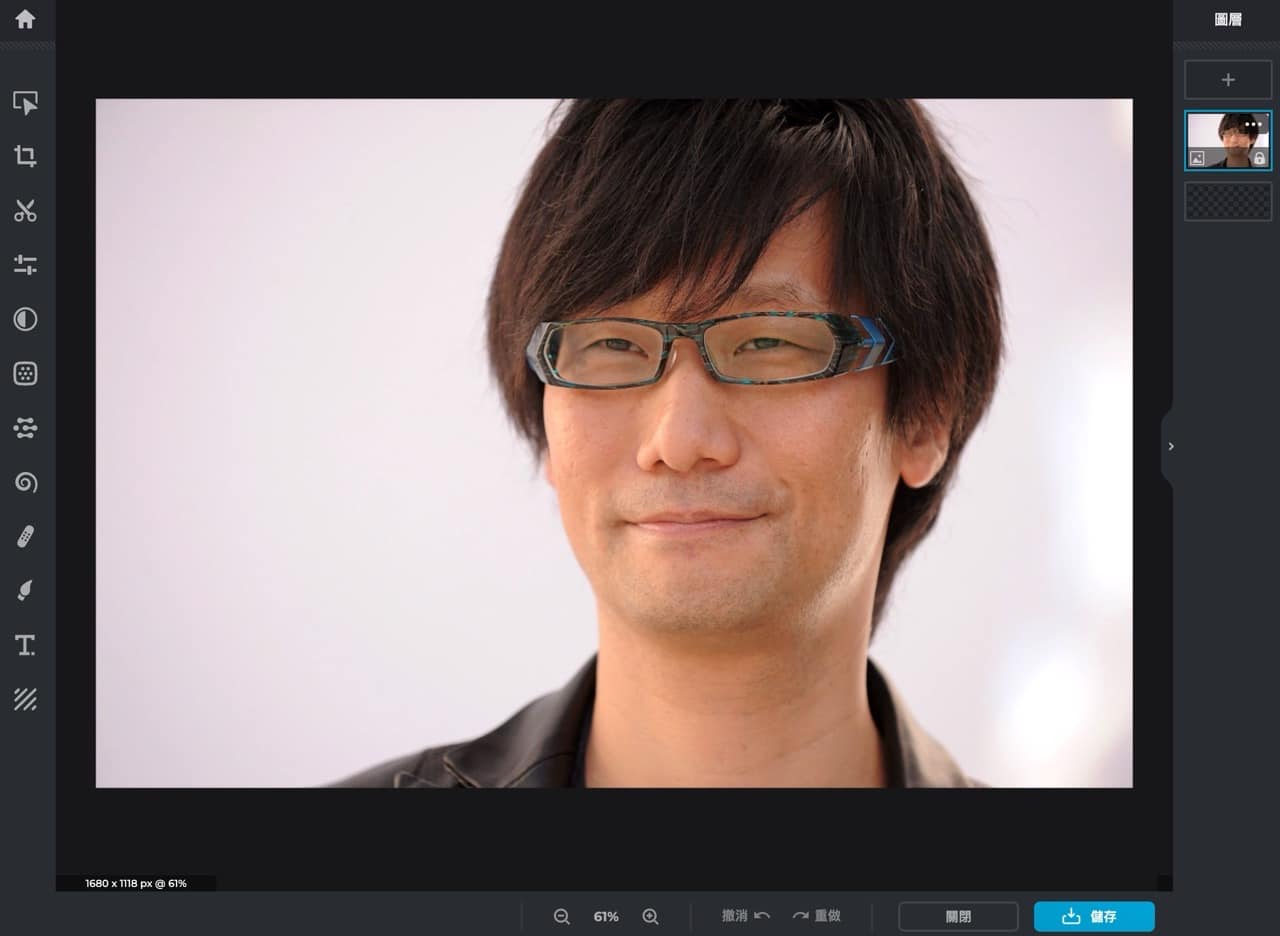Select the spiral swirl tool

(25, 483)
